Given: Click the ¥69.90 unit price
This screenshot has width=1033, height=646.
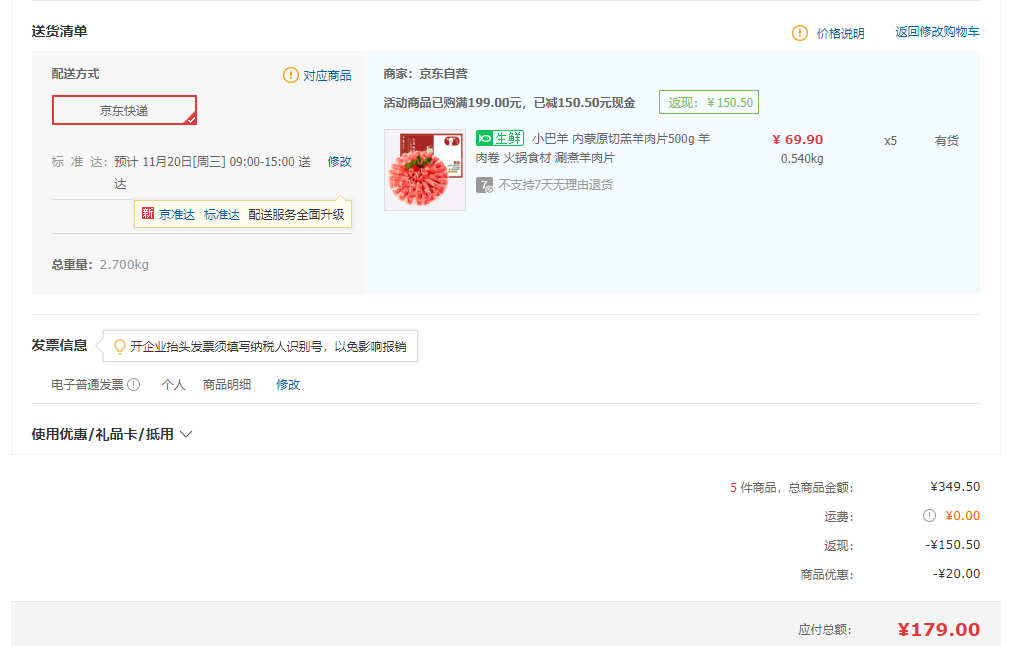Looking at the screenshot, I should click(798, 140).
